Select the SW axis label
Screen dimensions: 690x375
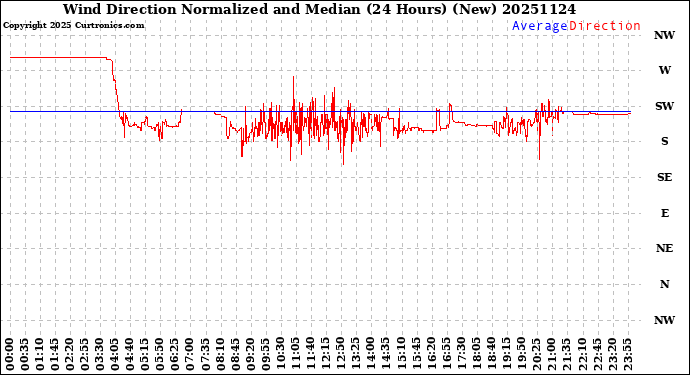pyautogui.click(x=664, y=106)
